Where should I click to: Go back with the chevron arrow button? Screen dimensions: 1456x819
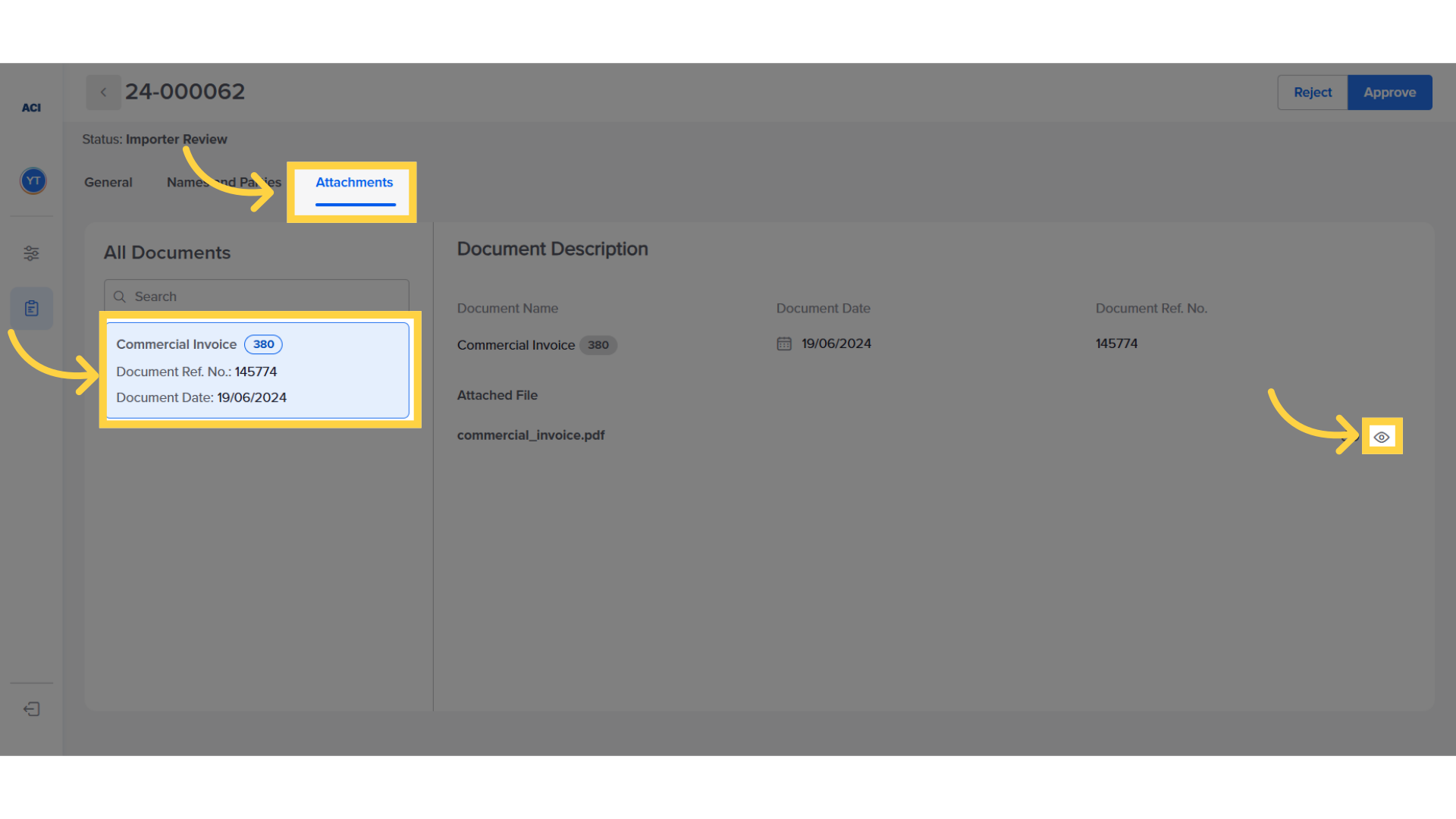tap(103, 93)
